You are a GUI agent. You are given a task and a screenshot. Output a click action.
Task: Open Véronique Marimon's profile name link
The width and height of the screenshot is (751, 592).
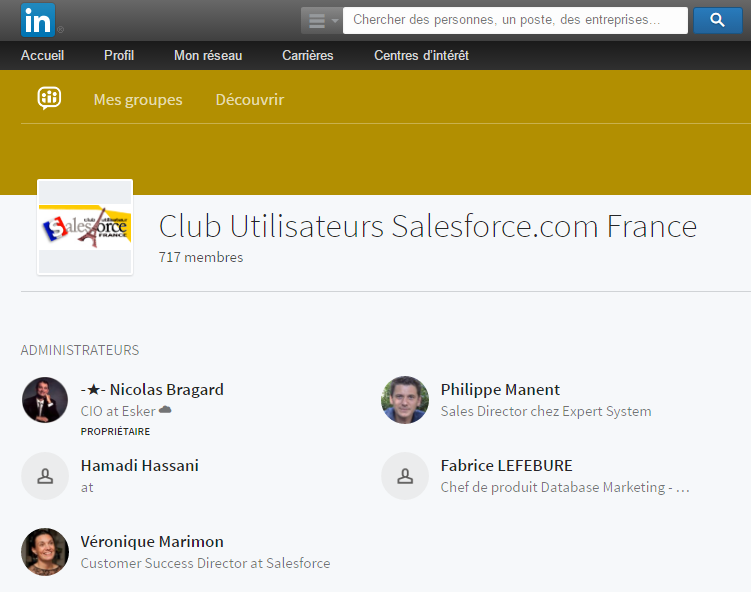coord(152,541)
